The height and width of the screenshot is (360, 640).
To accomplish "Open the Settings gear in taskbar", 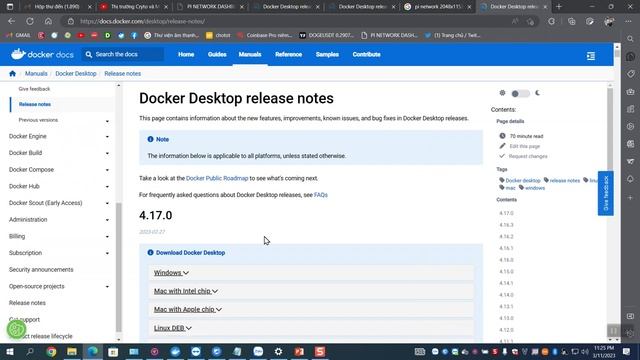I will pyautogui.click(x=278, y=351).
